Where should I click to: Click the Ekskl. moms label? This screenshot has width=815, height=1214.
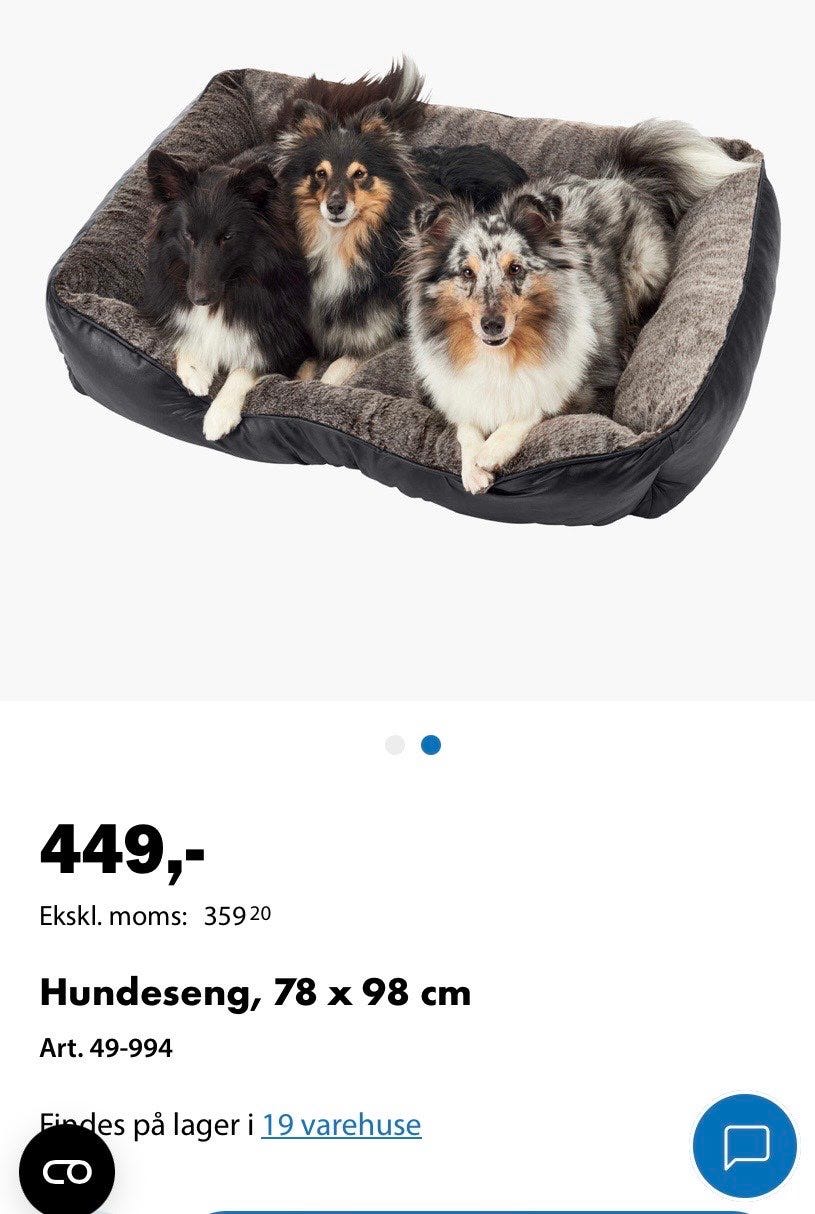[x=113, y=916]
